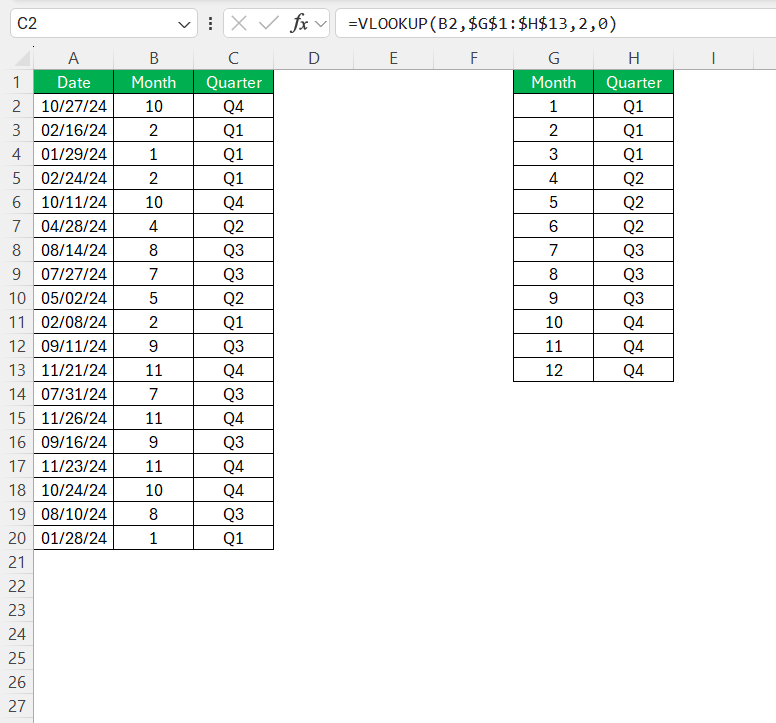The height and width of the screenshot is (723, 776).
Task: Click month value 4 in column B
Action: pyautogui.click(x=153, y=226)
